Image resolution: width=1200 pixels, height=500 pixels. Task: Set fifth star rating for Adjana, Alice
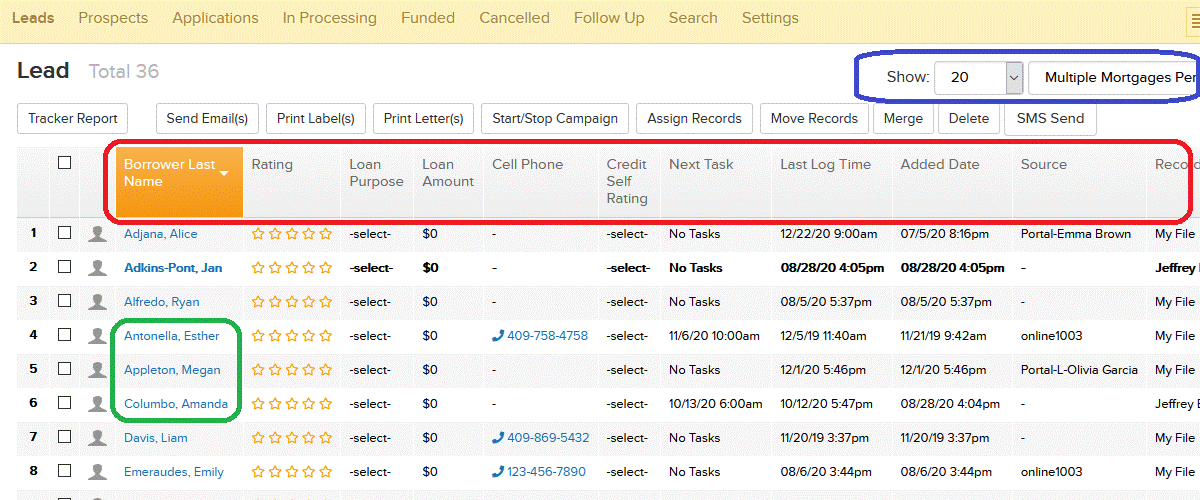pos(325,234)
